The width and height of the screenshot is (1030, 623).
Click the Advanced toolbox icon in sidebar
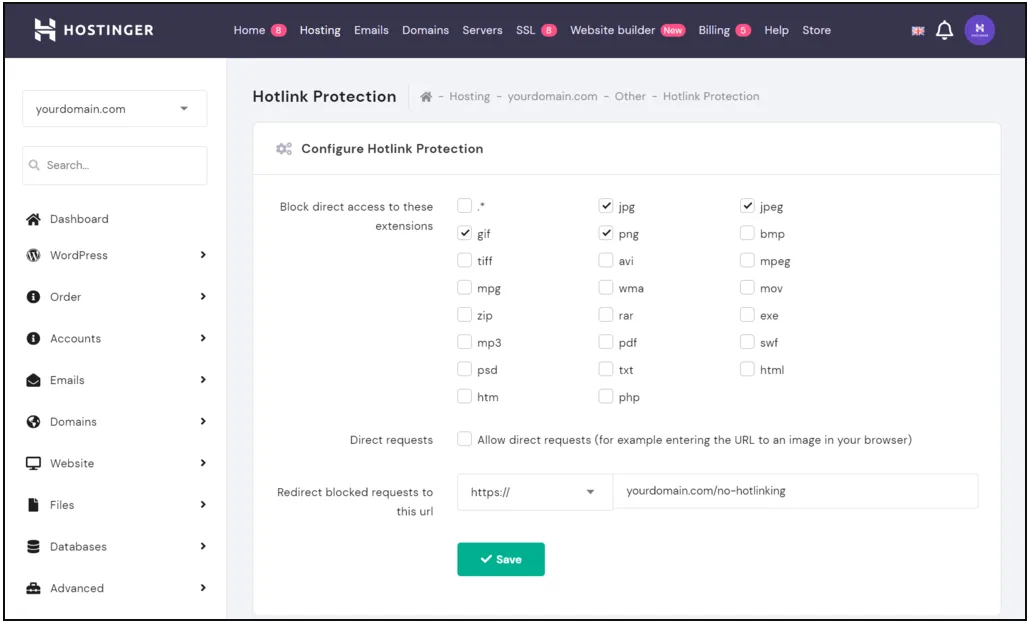tap(33, 588)
